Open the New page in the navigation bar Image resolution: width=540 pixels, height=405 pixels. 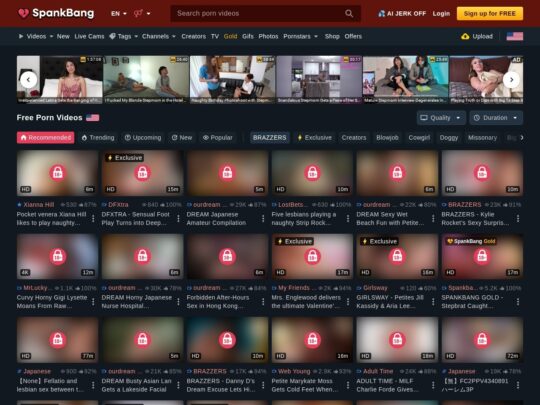(63, 36)
